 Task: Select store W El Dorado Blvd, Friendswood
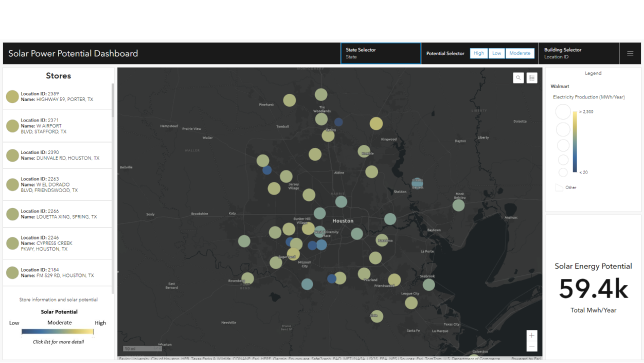[x=58, y=184]
